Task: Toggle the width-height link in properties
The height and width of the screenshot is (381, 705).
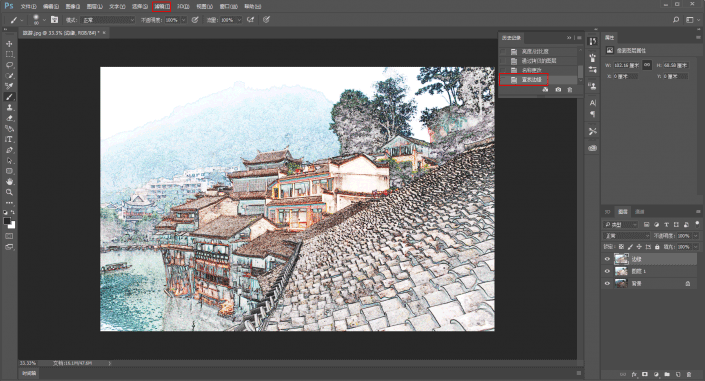Action: [x=647, y=65]
